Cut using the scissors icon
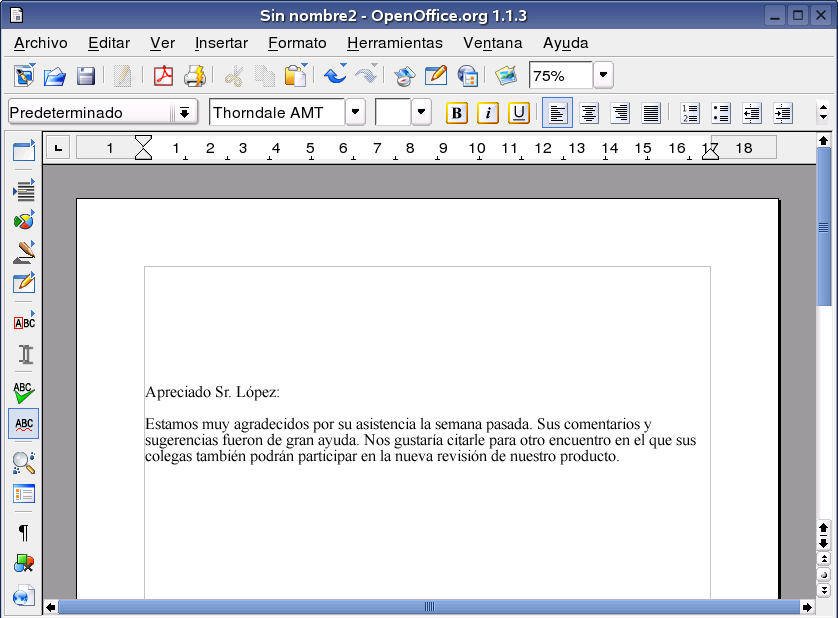 coord(232,75)
